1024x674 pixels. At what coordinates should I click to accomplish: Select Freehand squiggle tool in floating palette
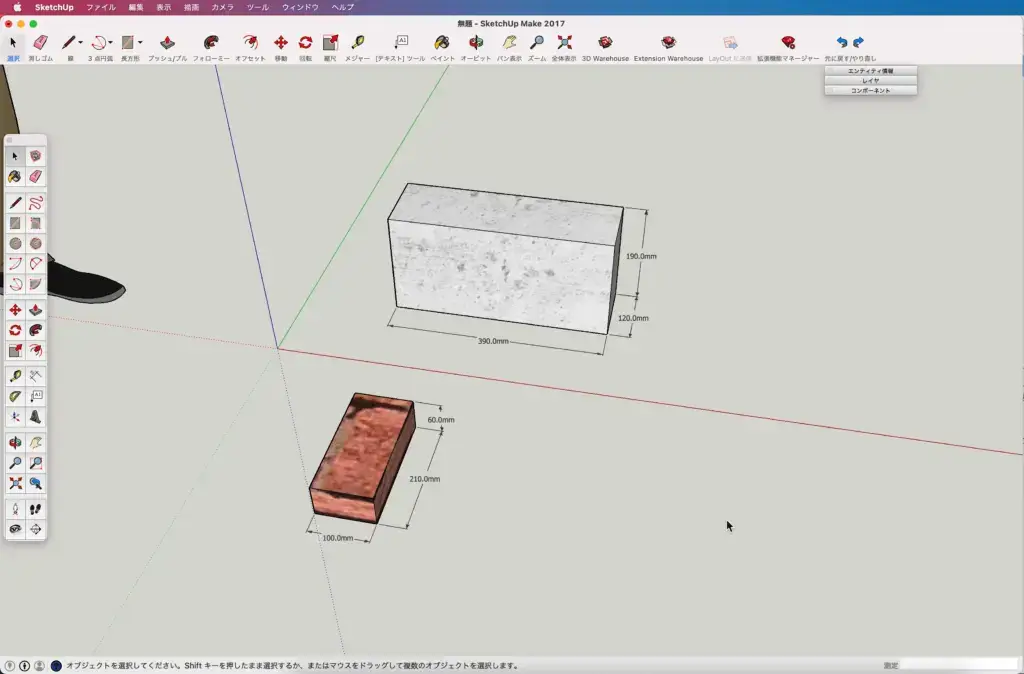tap(35, 203)
